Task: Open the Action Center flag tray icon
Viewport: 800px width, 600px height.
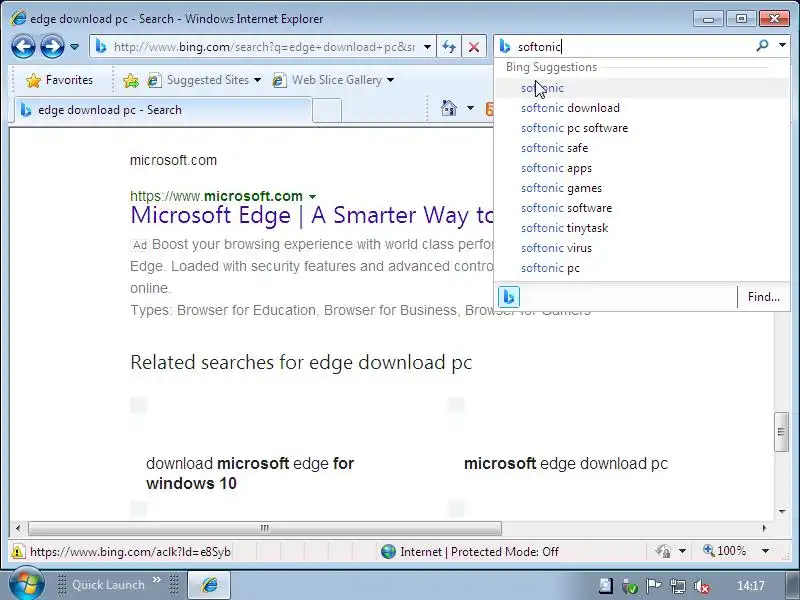Action: pyautogui.click(x=654, y=586)
